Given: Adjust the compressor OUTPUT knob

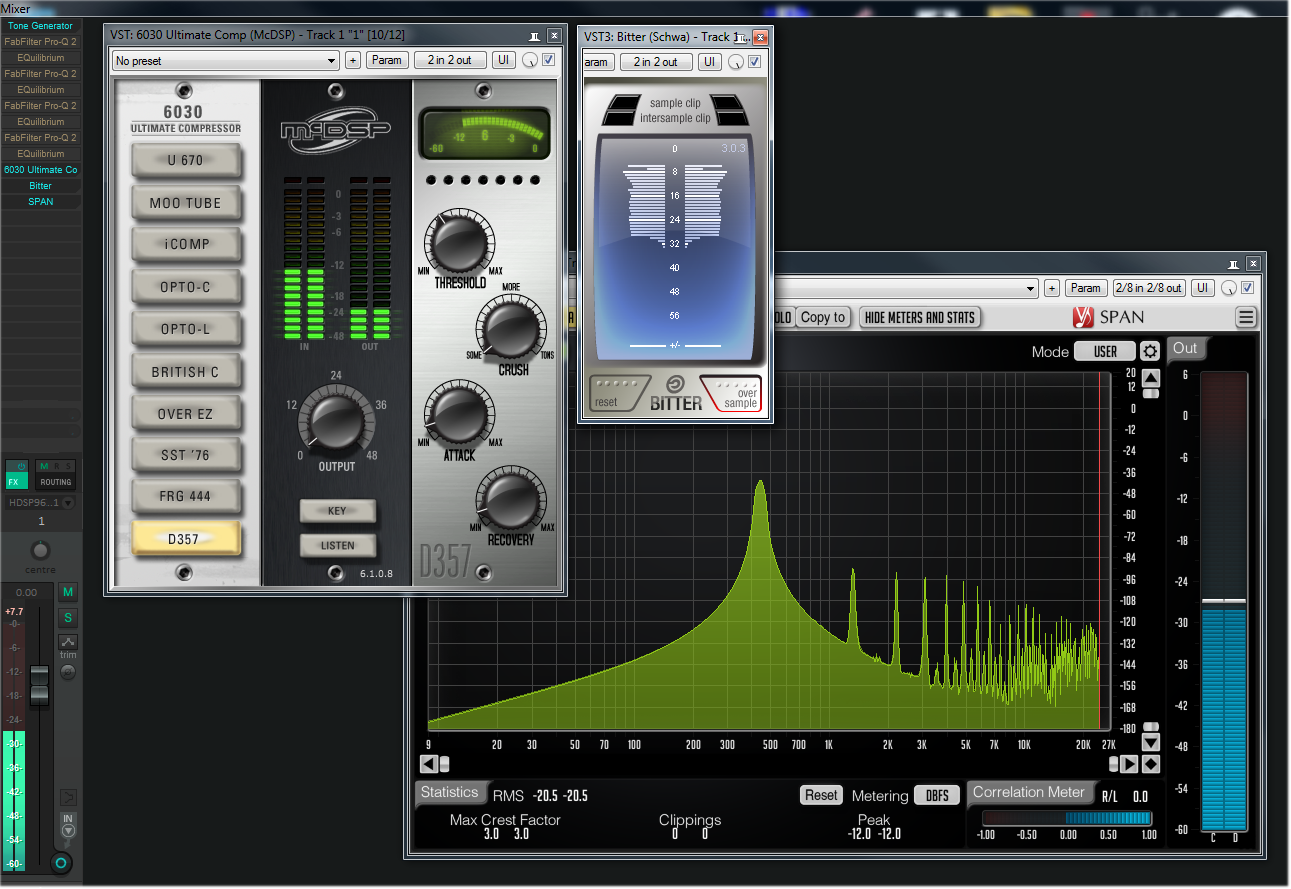Looking at the screenshot, I should pos(336,421).
